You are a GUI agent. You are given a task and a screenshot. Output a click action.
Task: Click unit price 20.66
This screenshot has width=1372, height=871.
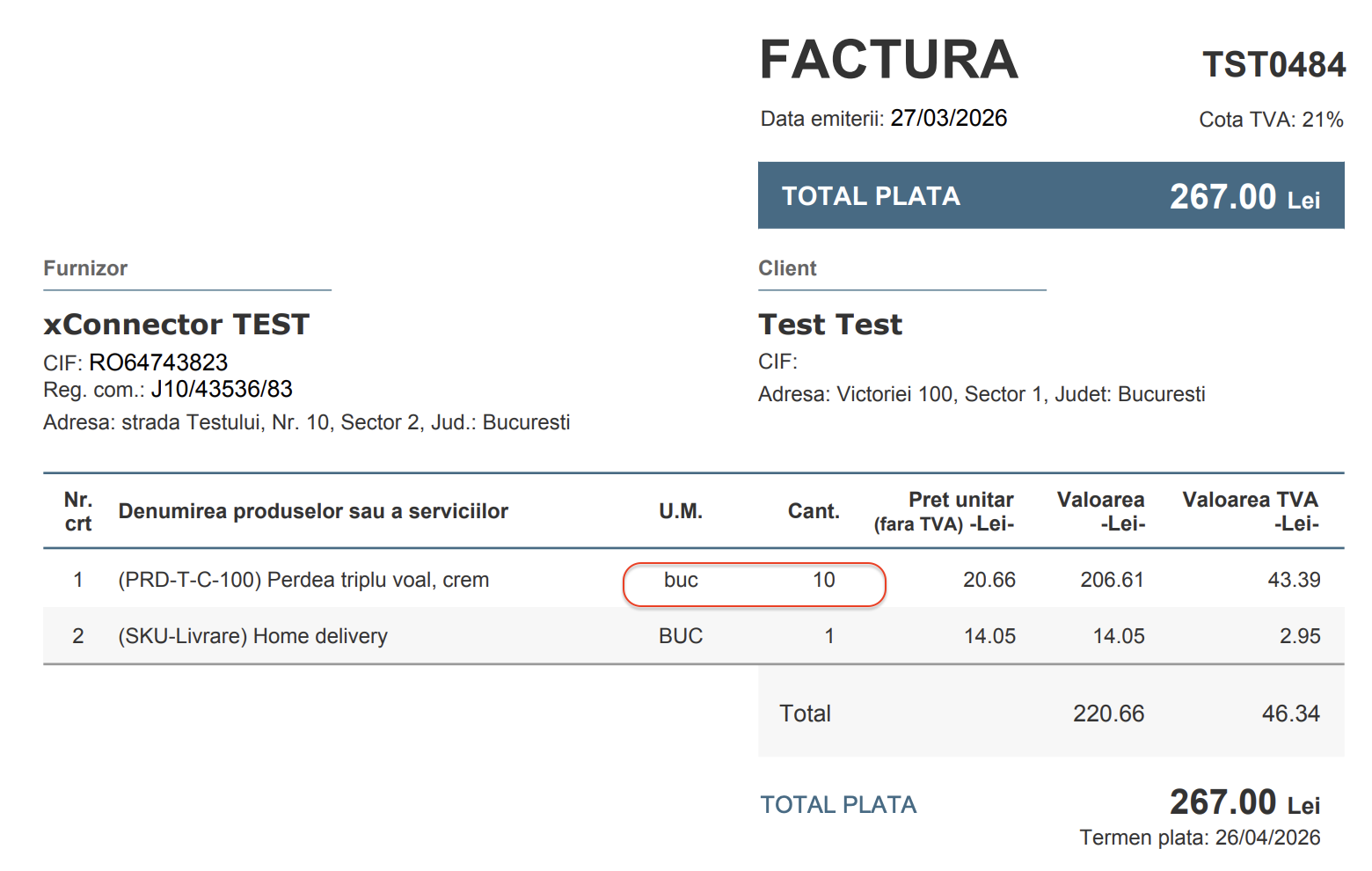coord(989,580)
